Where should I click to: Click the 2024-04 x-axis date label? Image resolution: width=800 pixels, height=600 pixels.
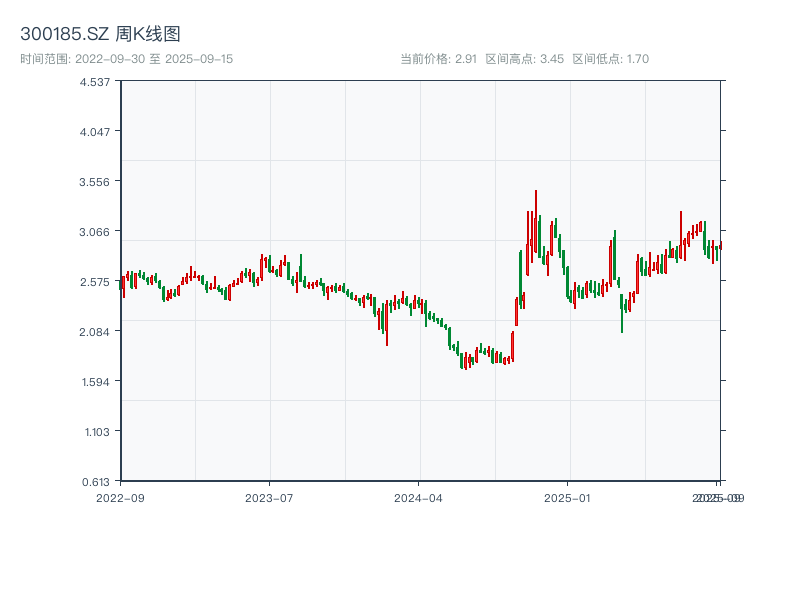419,497
